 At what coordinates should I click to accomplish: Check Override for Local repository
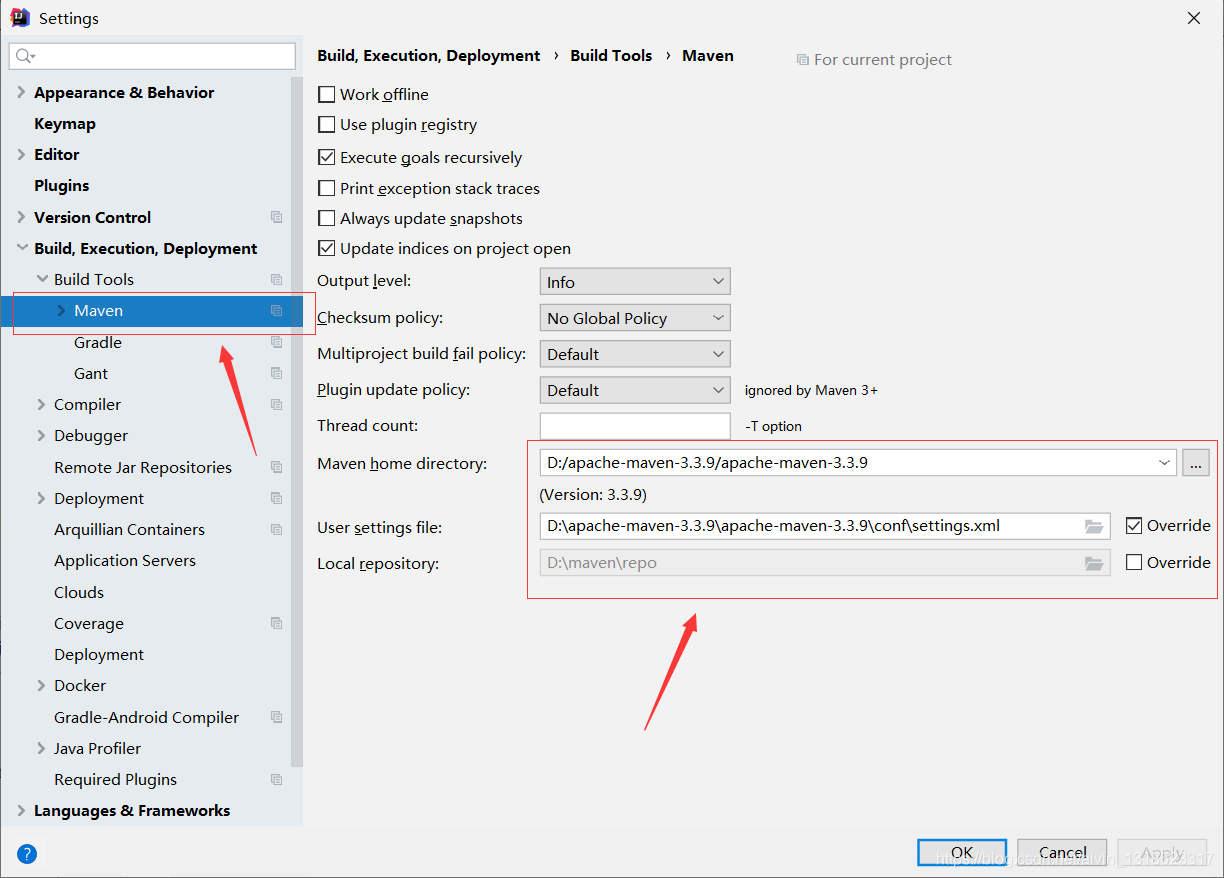click(x=1134, y=562)
